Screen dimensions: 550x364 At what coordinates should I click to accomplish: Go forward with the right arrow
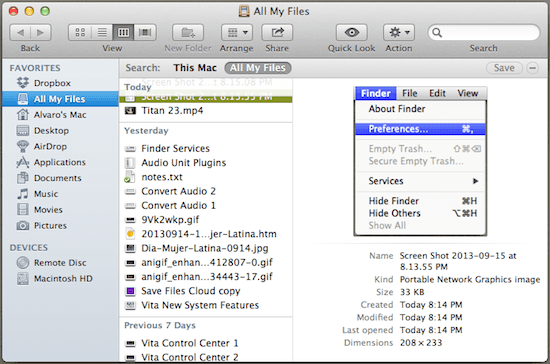pos(41,33)
